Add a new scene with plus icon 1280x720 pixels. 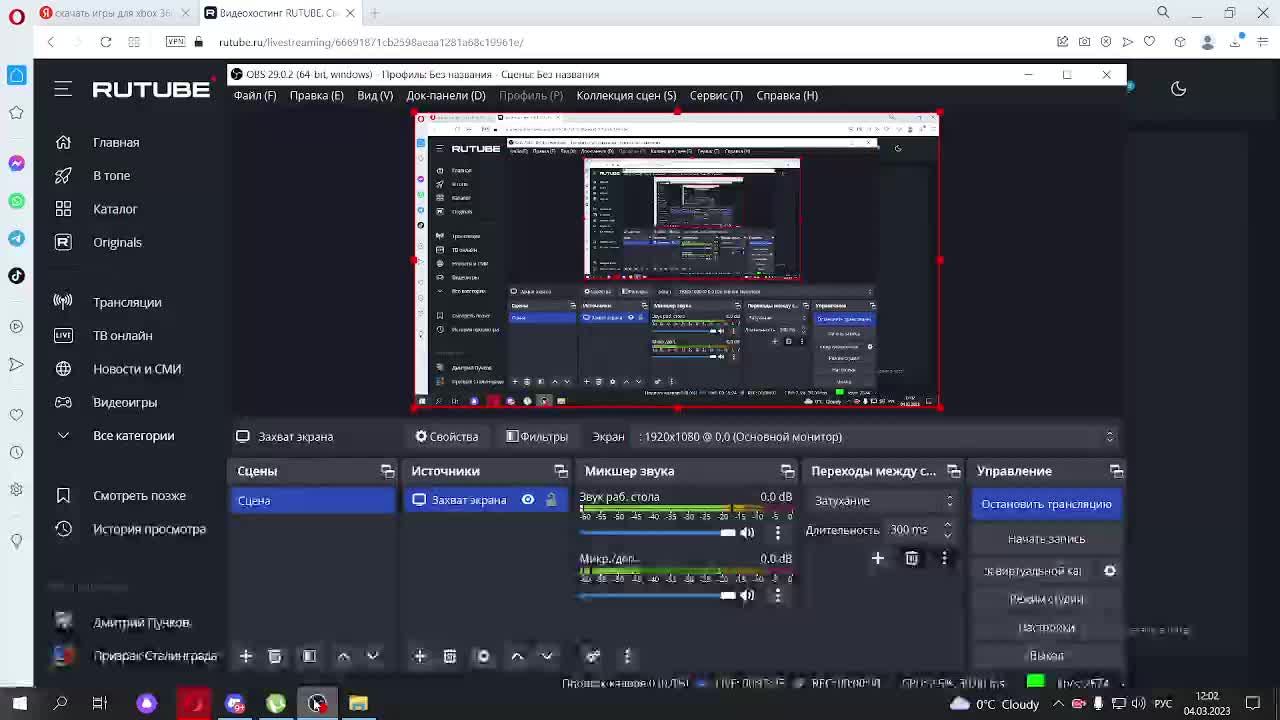pos(246,656)
